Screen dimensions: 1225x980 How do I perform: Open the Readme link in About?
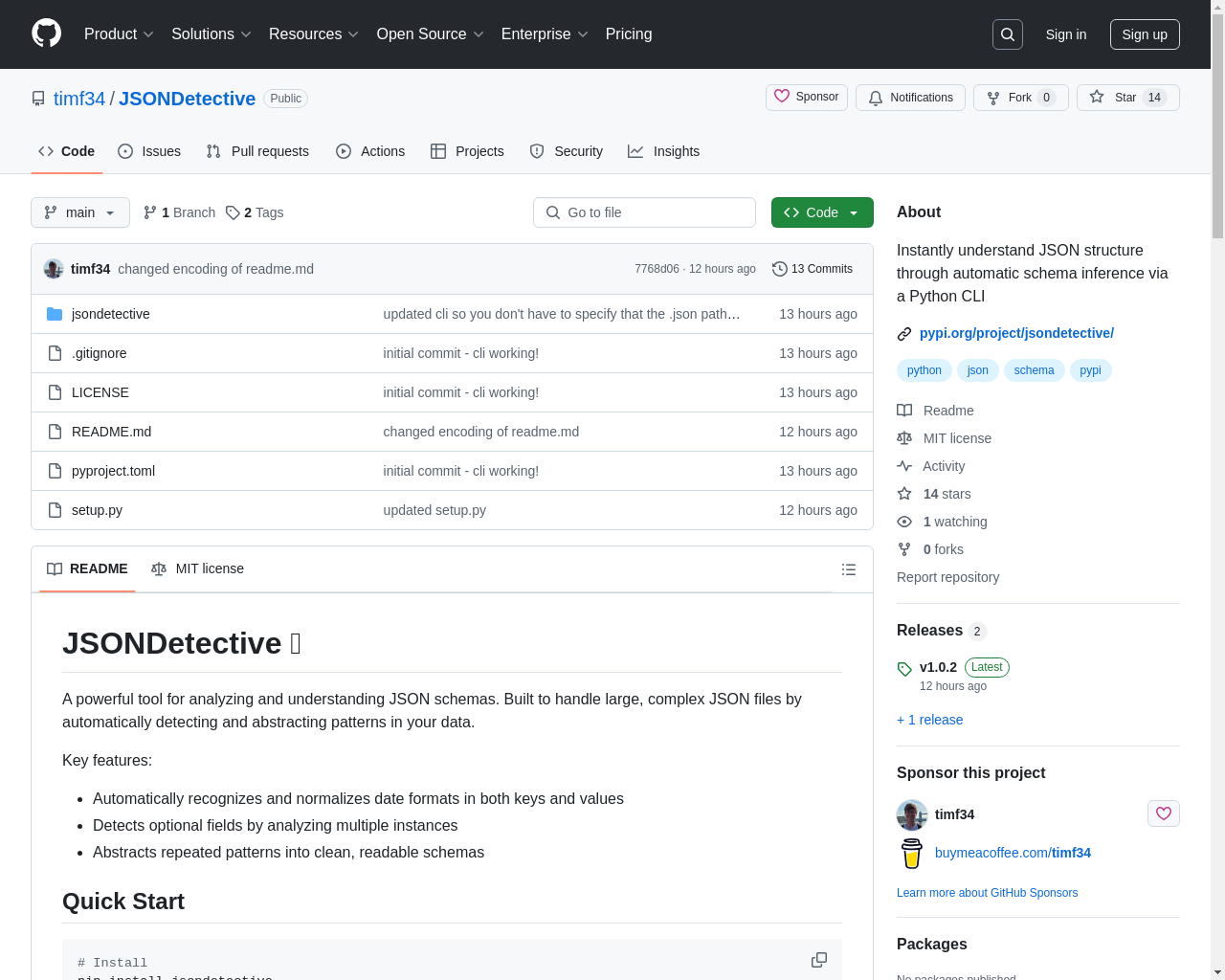[x=935, y=411]
